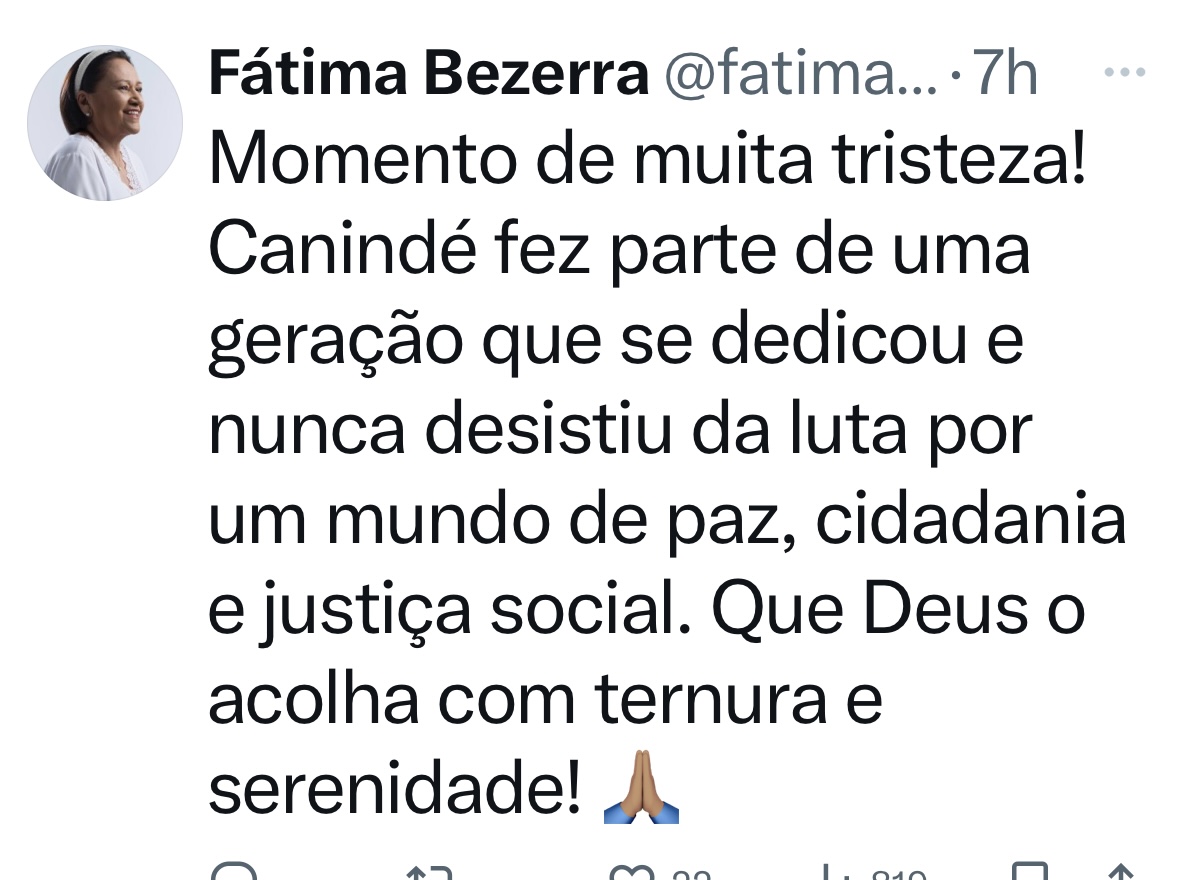
Task: Open the Fátima Bezerra display name
Action: tap(428, 74)
